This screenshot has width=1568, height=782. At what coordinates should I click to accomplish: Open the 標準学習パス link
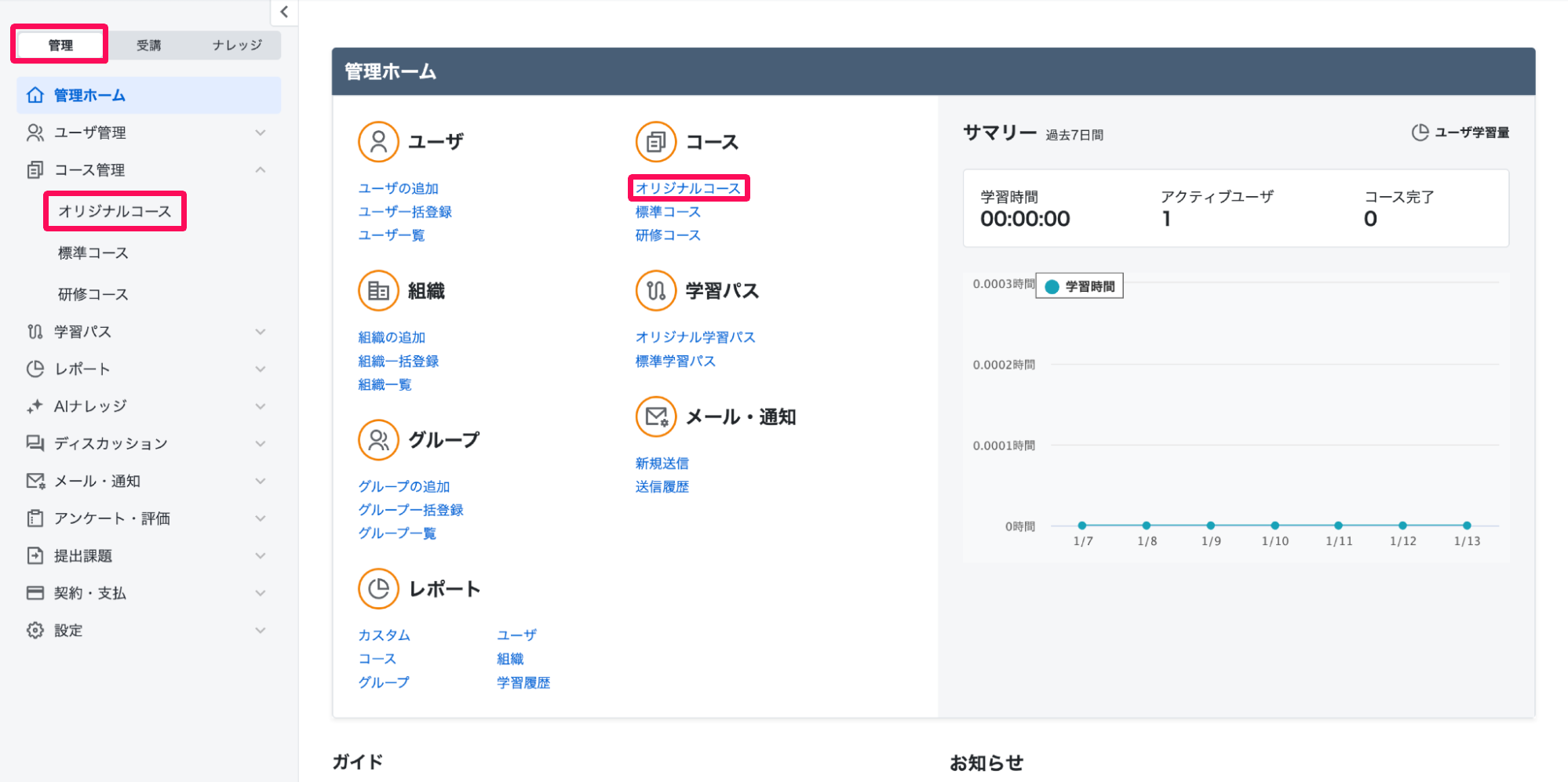pos(676,362)
